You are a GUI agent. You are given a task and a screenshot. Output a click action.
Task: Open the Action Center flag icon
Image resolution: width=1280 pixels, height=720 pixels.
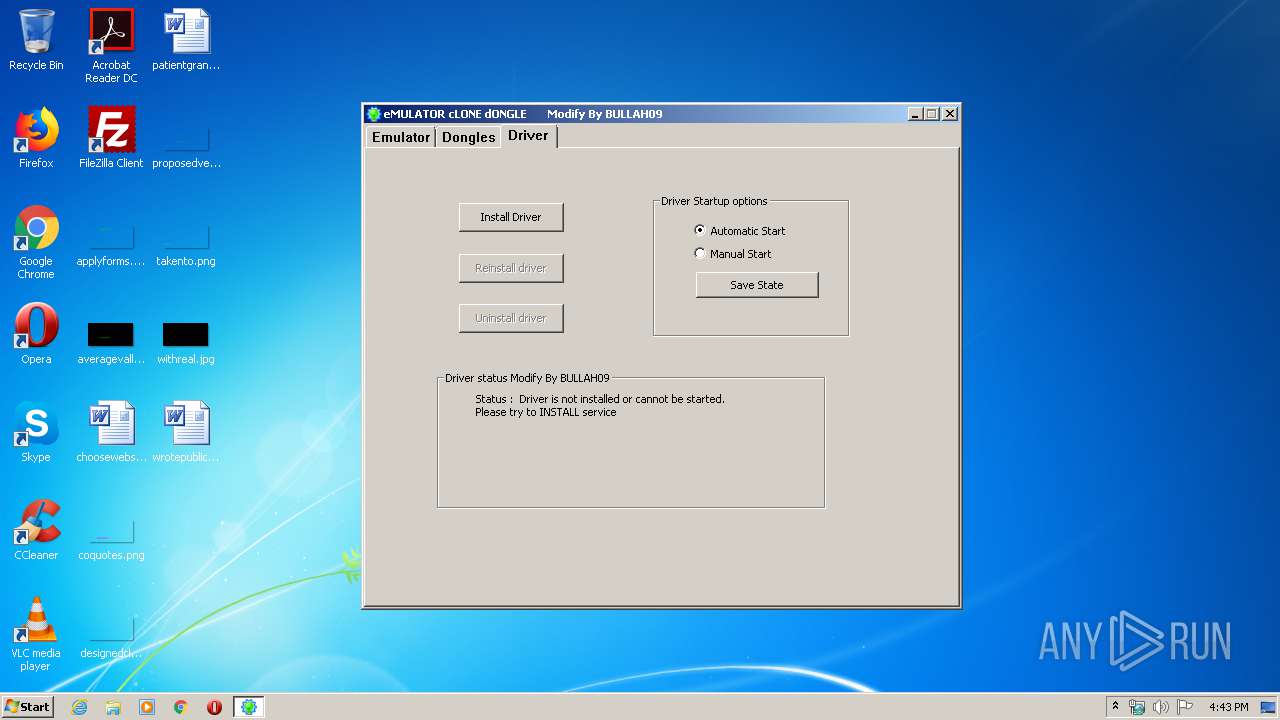point(1185,707)
